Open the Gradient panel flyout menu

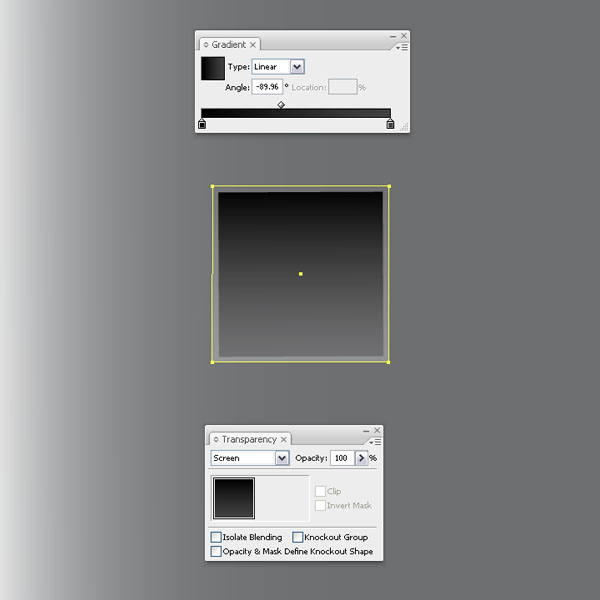click(402, 47)
